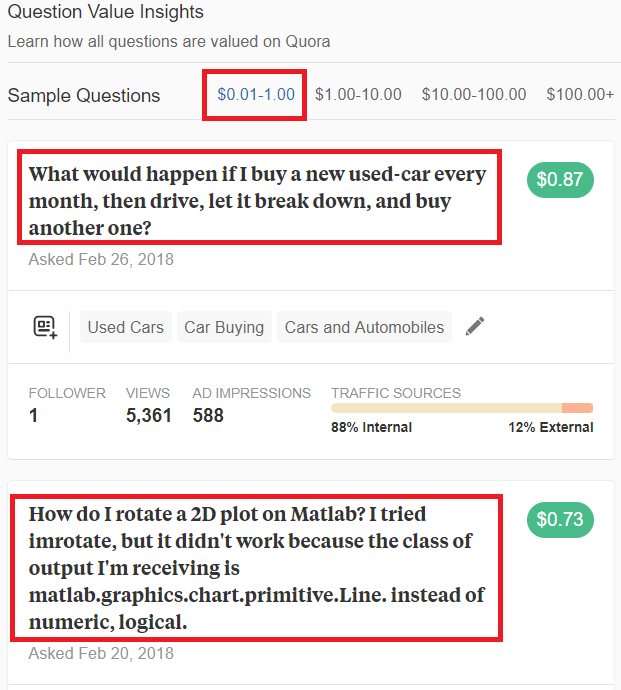The height and width of the screenshot is (690, 621).
Task: Edit topics with the pencil icon
Action: click(x=475, y=327)
